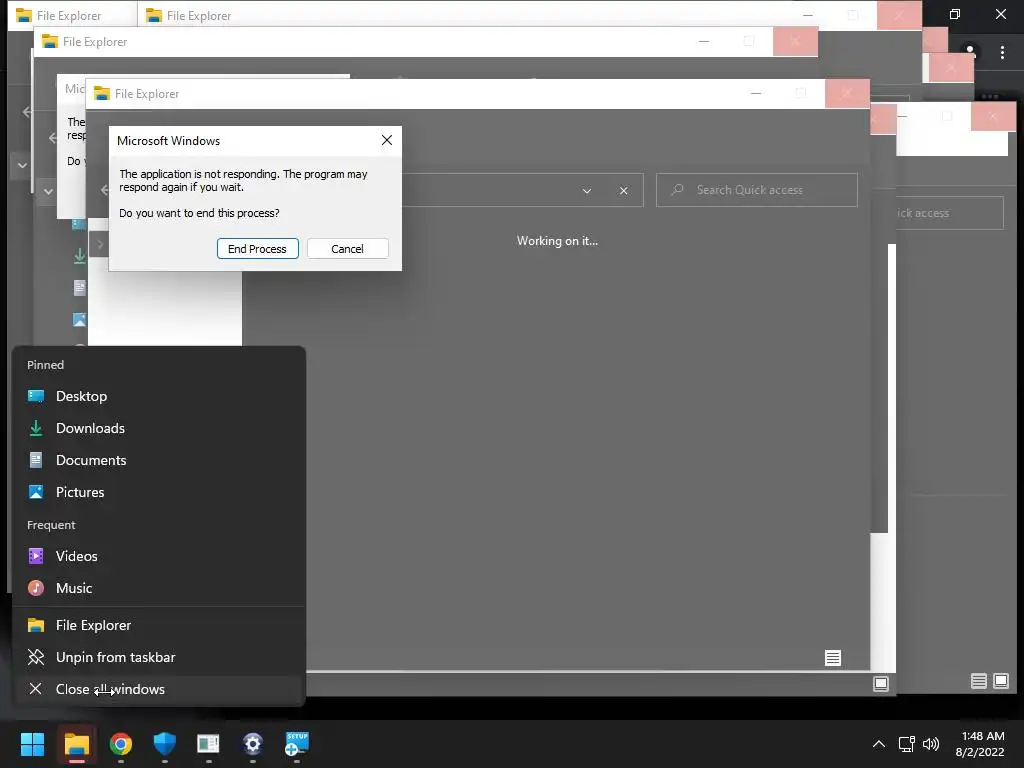This screenshot has height=768, width=1024.
Task: Open the Windows Start menu
Action: tap(33, 744)
